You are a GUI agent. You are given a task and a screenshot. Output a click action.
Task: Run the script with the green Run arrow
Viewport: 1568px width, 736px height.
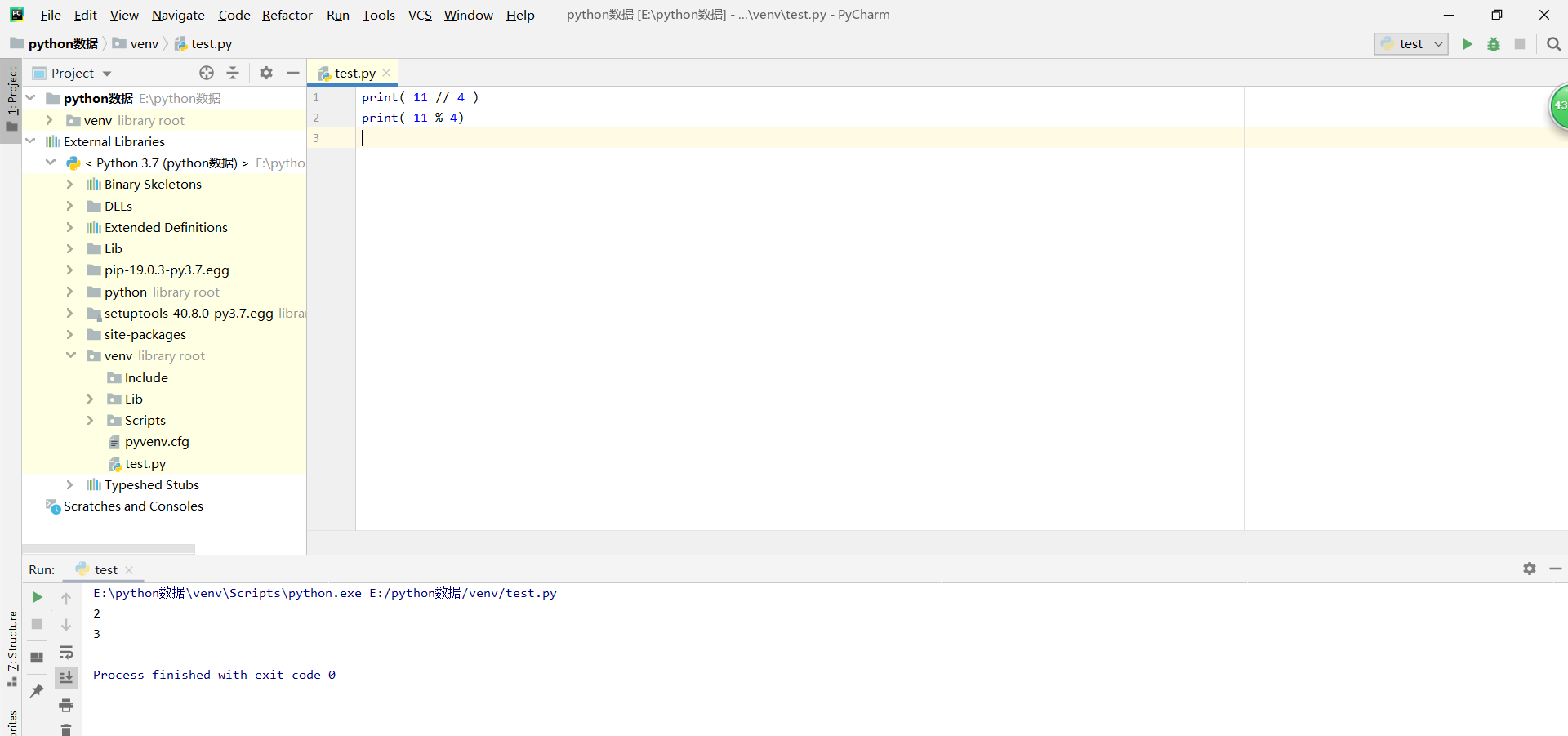[x=1467, y=44]
